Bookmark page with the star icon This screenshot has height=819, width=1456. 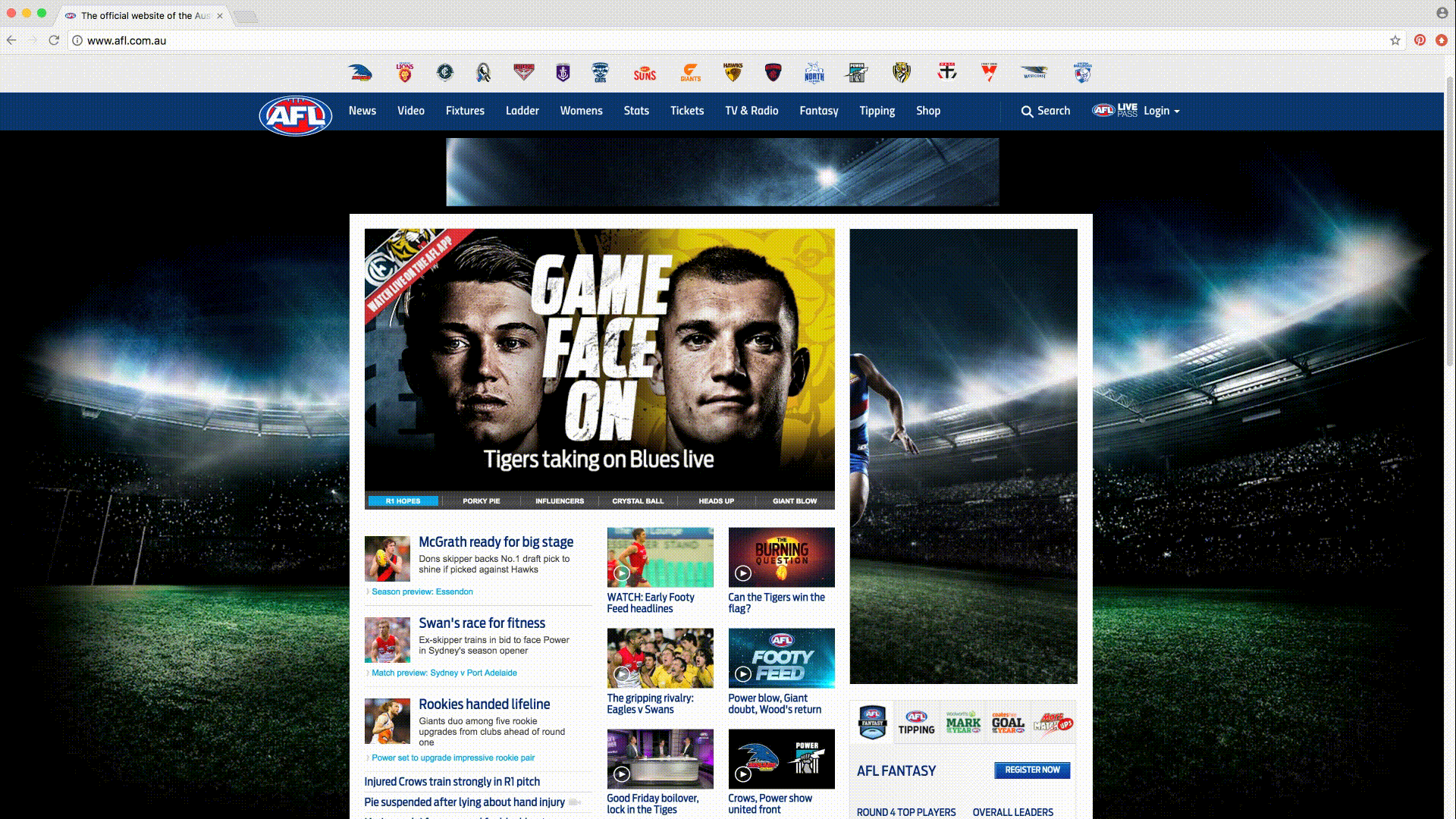click(1395, 41)
